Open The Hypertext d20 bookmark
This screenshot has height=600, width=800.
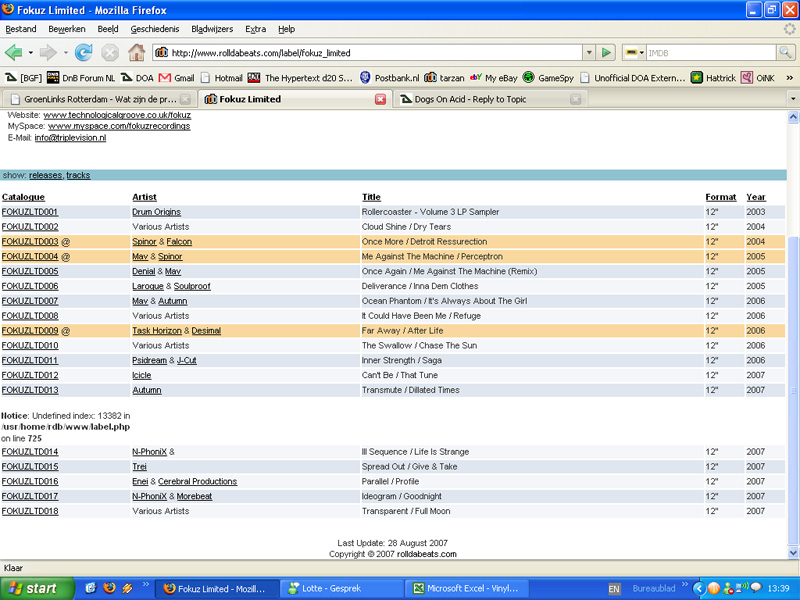click(301, 78)
